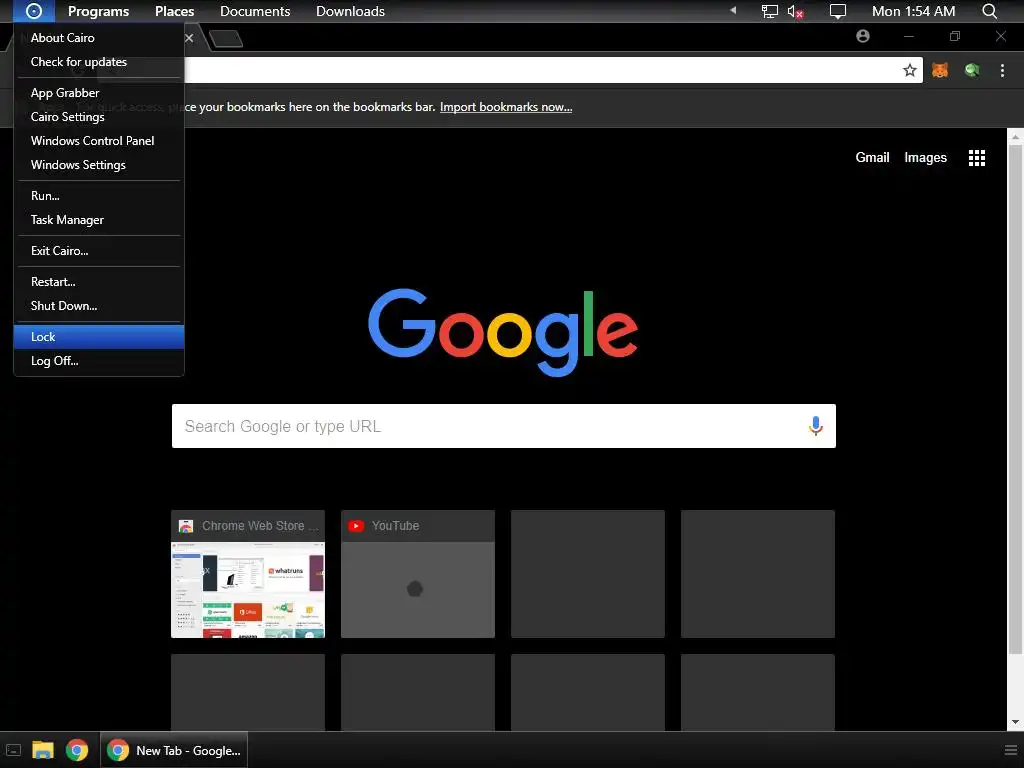Start voice search with the microphone

pyautogui.click(x=815, y=426)
